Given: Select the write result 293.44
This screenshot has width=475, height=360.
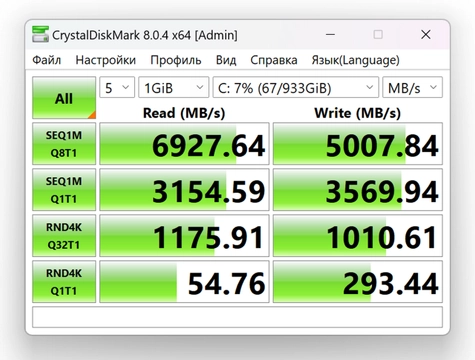Looking at the screenshot, I should 358,282.
